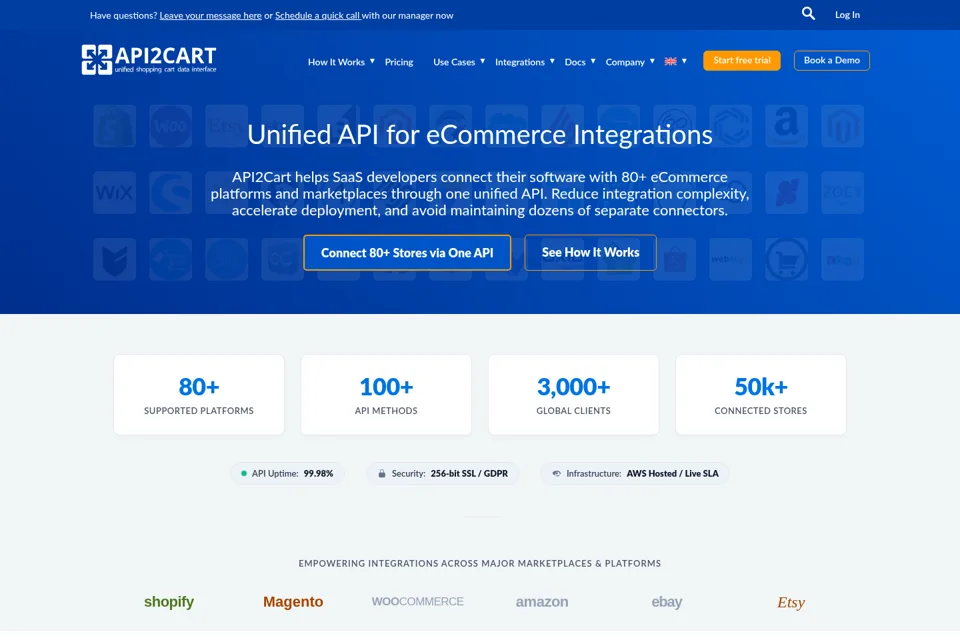960x640 pixels.
Task: Click the API2Cart logo
Action: pyautogui.click(x=149, y=59)
